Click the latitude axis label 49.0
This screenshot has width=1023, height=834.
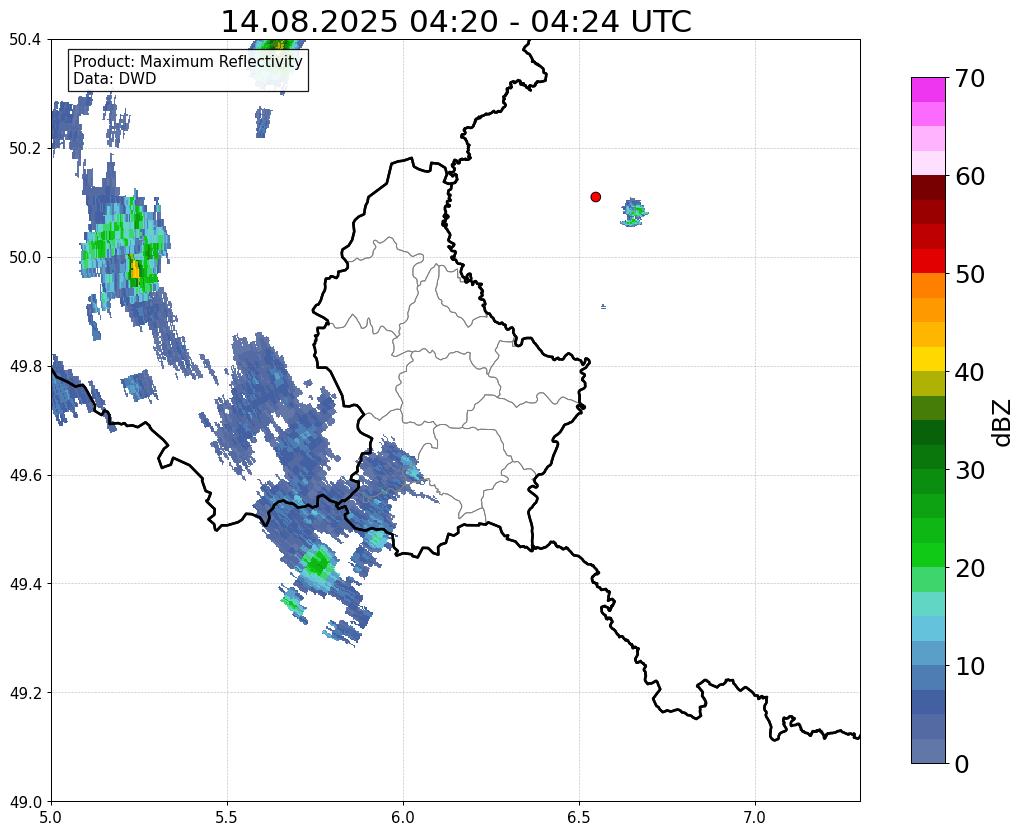click(x=25, y=802)
